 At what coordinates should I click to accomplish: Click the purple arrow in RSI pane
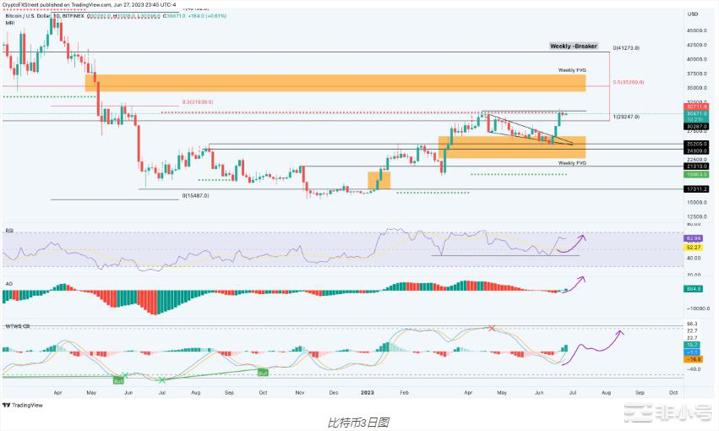[576, 239]
